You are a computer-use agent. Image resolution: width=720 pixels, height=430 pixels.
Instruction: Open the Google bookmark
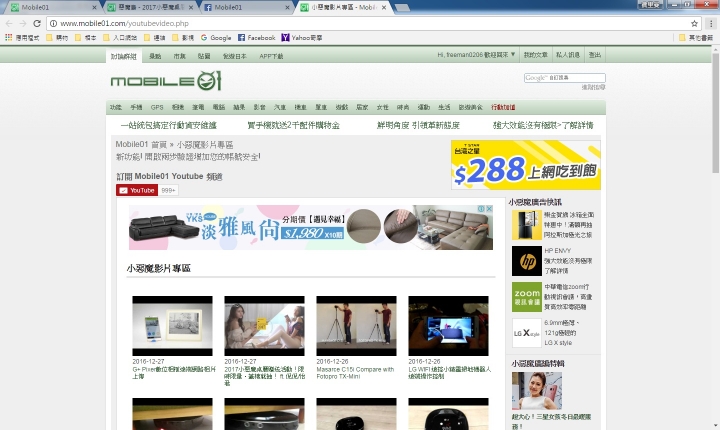(216, 38)
